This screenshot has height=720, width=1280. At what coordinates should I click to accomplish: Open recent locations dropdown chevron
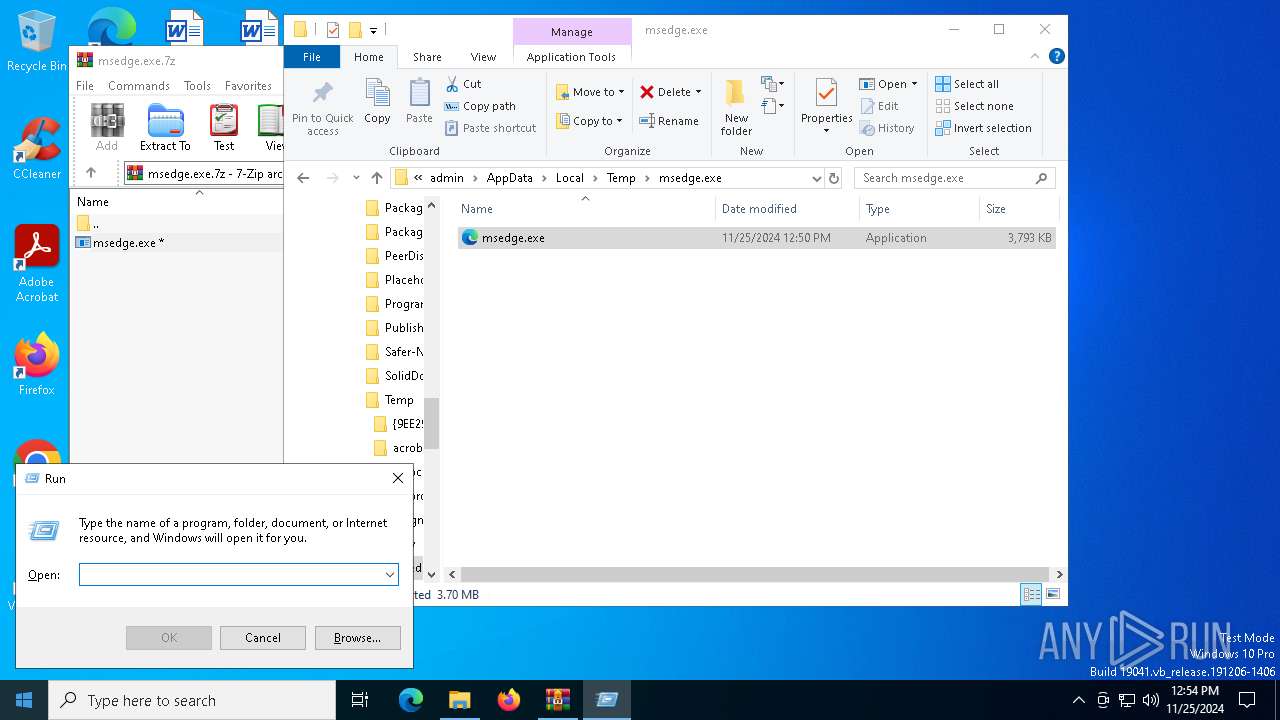[356, 178]
